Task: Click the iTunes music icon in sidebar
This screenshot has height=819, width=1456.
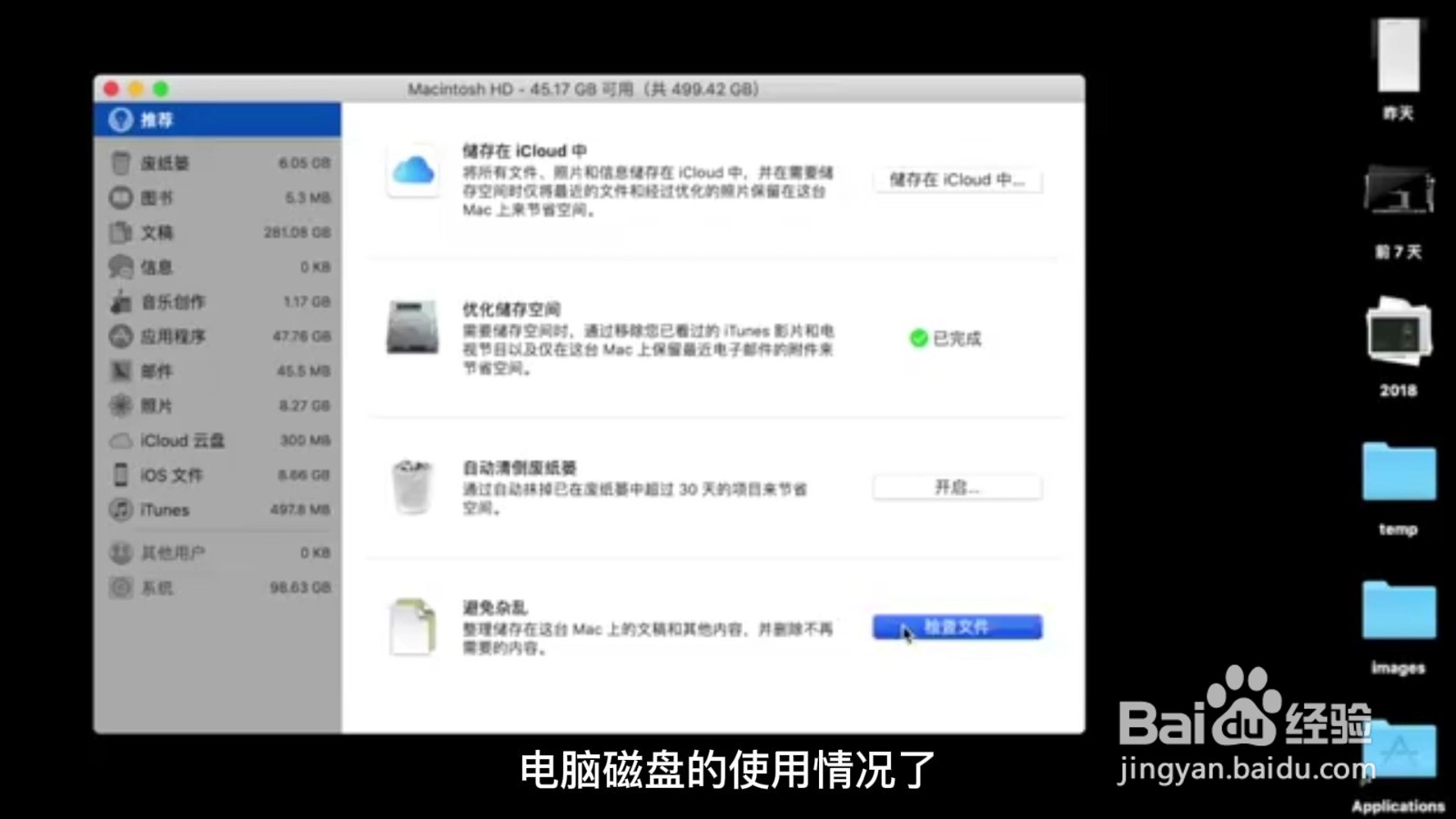Action: point(121,510)
